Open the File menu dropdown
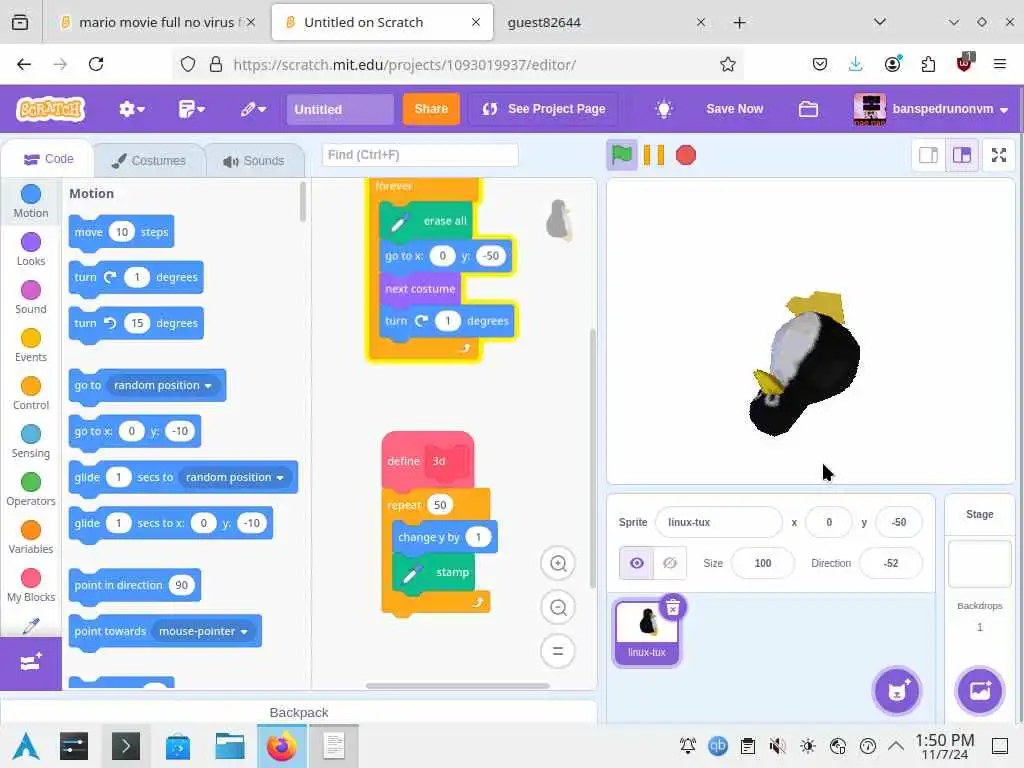The image size is (1024, 768). 191,109
